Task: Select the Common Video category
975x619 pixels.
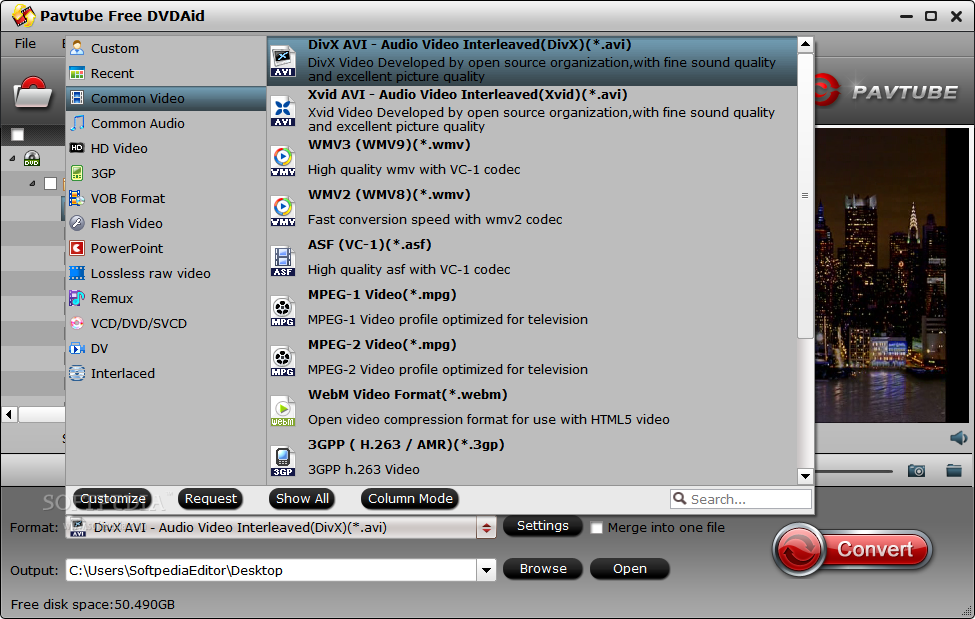Action: click(166, 98)
